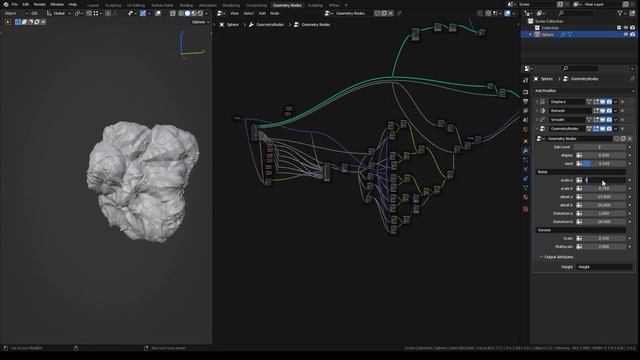Viewport: 640px width, 360px height.
Task: Toggle Smooth modifier viewport display
Action: pos(602,120)
